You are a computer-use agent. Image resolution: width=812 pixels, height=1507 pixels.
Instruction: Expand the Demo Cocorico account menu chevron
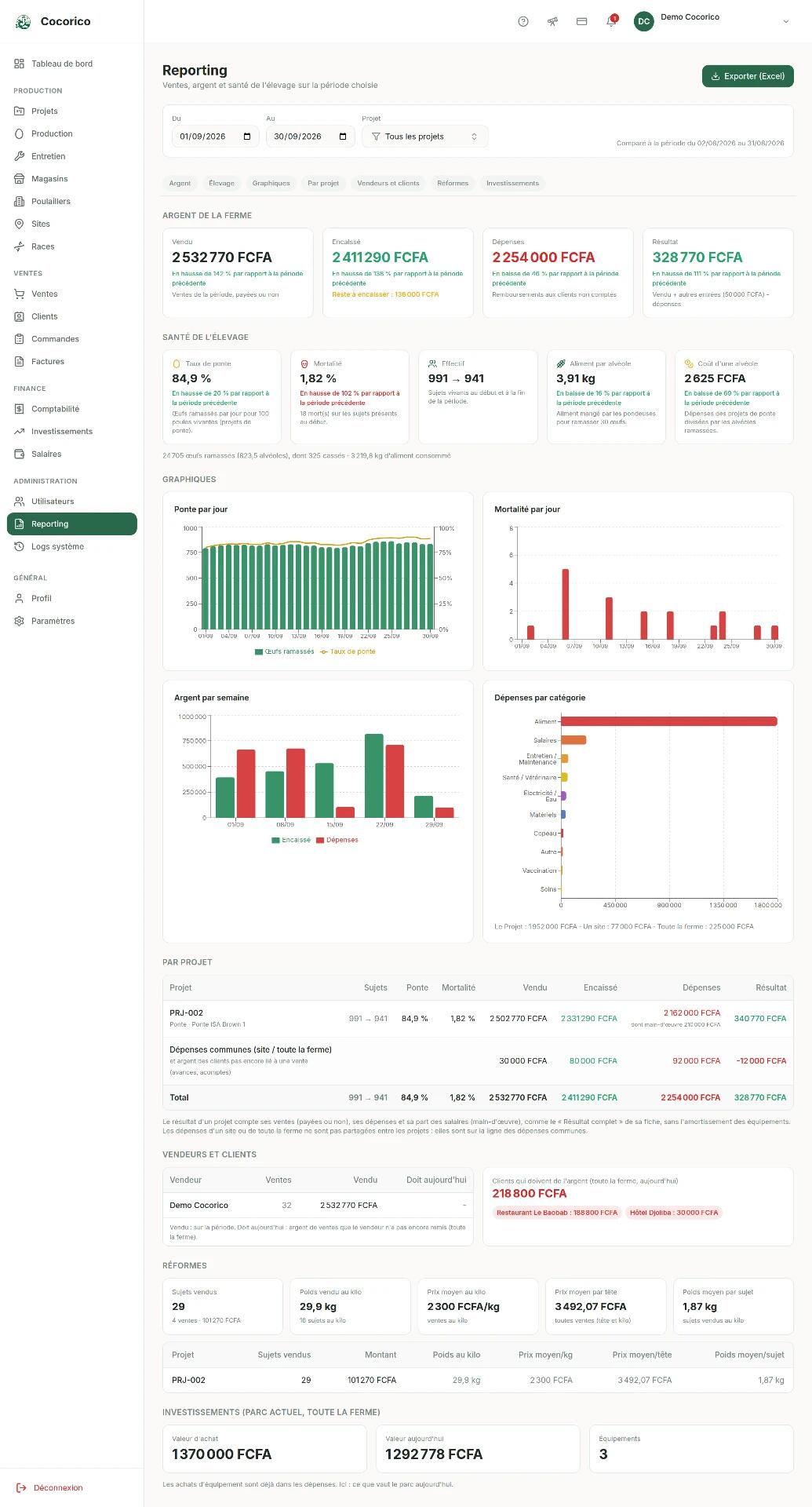point(785,21)
